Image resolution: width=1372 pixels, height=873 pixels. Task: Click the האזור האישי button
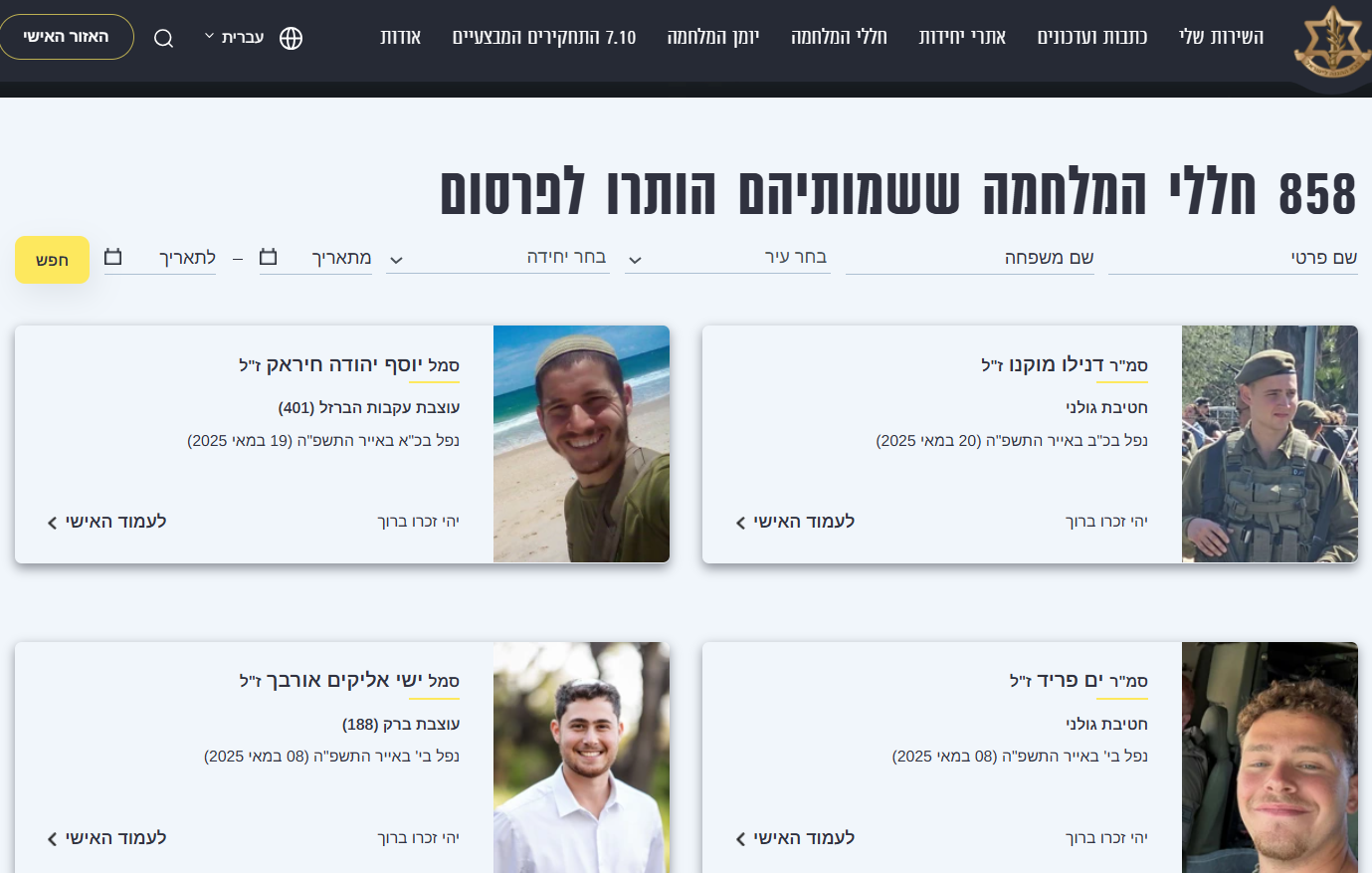[67, 37]
